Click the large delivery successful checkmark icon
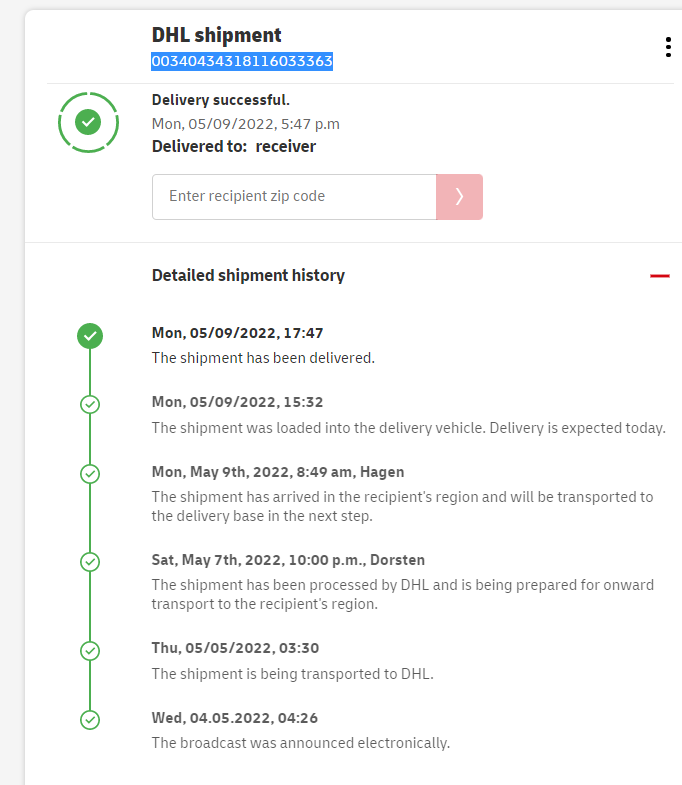The image size is (682, 785). point(89,122)
